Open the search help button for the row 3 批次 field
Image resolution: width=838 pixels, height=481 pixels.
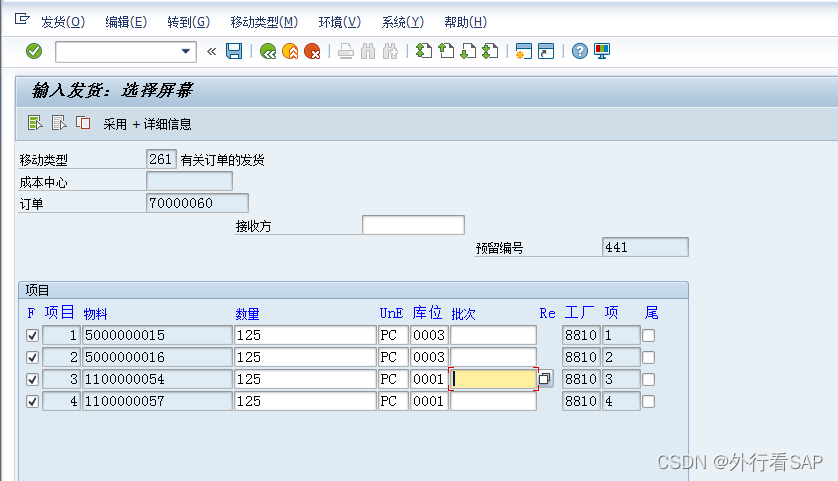coord(545,379)
